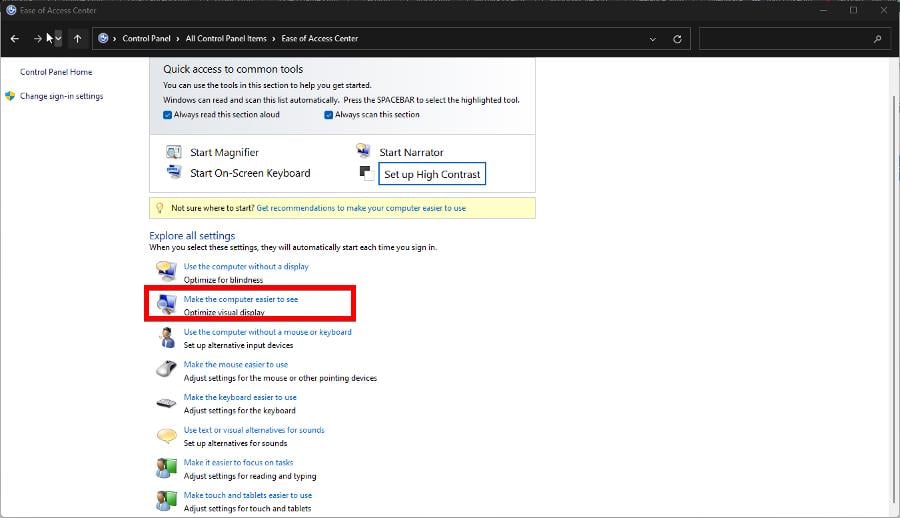This screenshot has width=900, height=518.
Task: Click the shield icon beside sign-in settings
Action: [10, 96]
